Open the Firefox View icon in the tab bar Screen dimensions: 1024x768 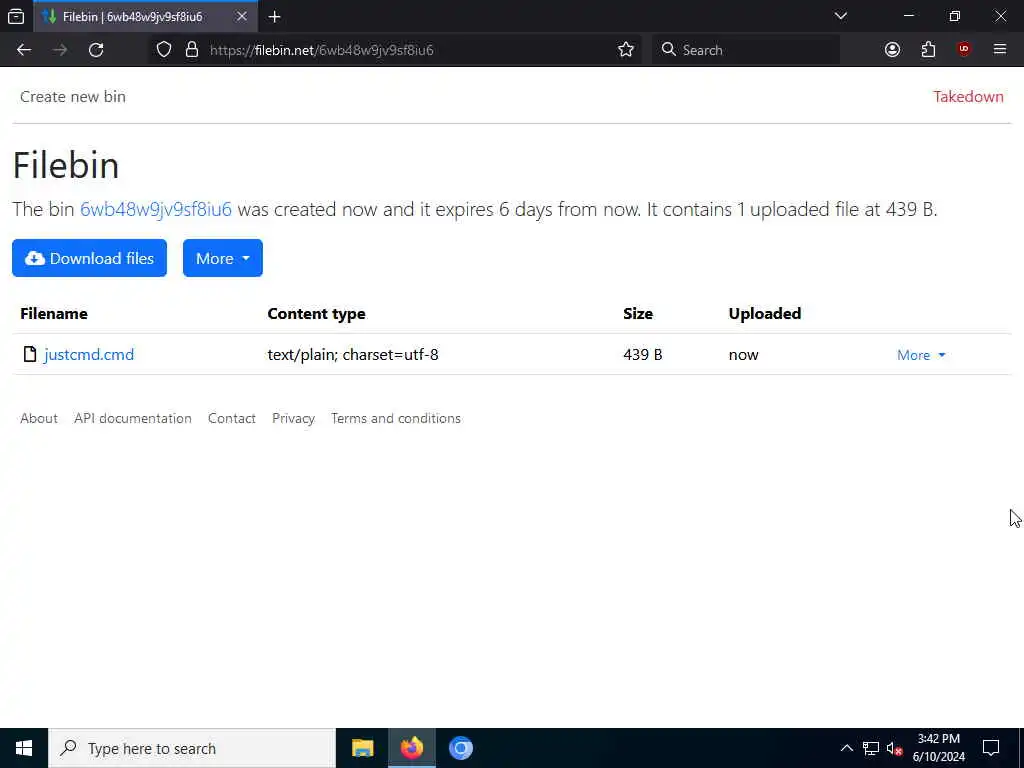16,17
